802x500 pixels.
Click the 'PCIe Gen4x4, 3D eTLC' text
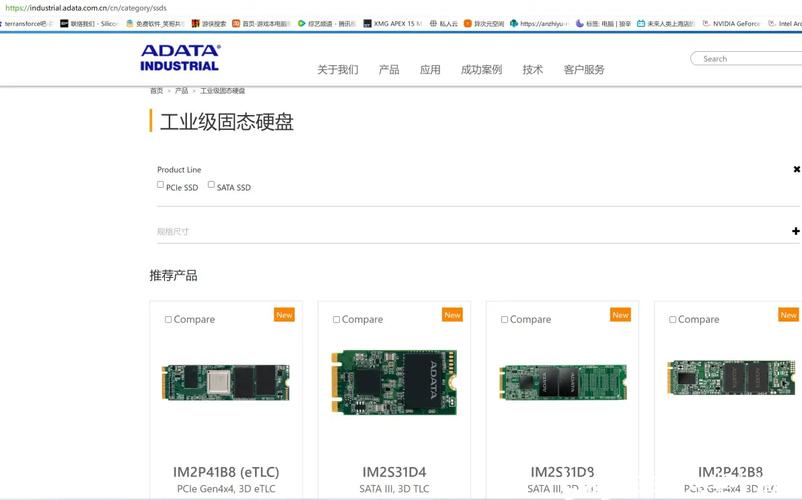coord(226,489)
